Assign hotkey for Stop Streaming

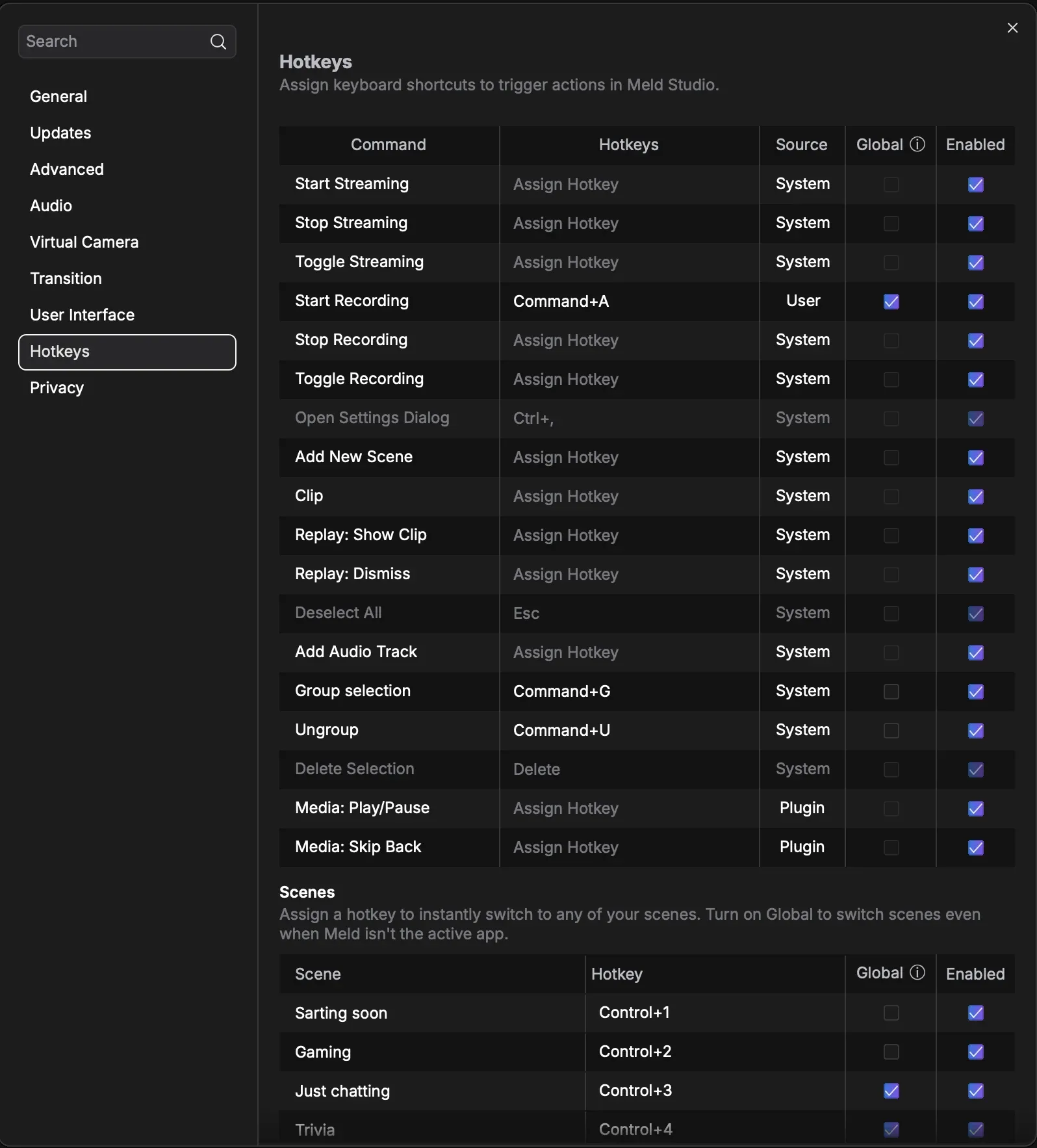(x=629, y=223)
